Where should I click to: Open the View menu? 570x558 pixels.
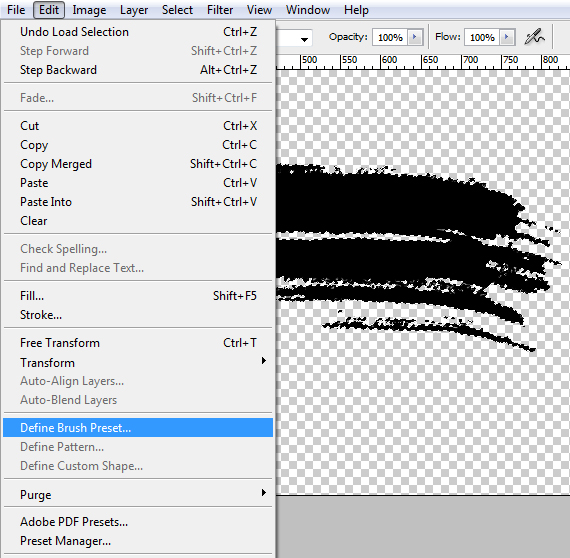click(x=259, y=10)
